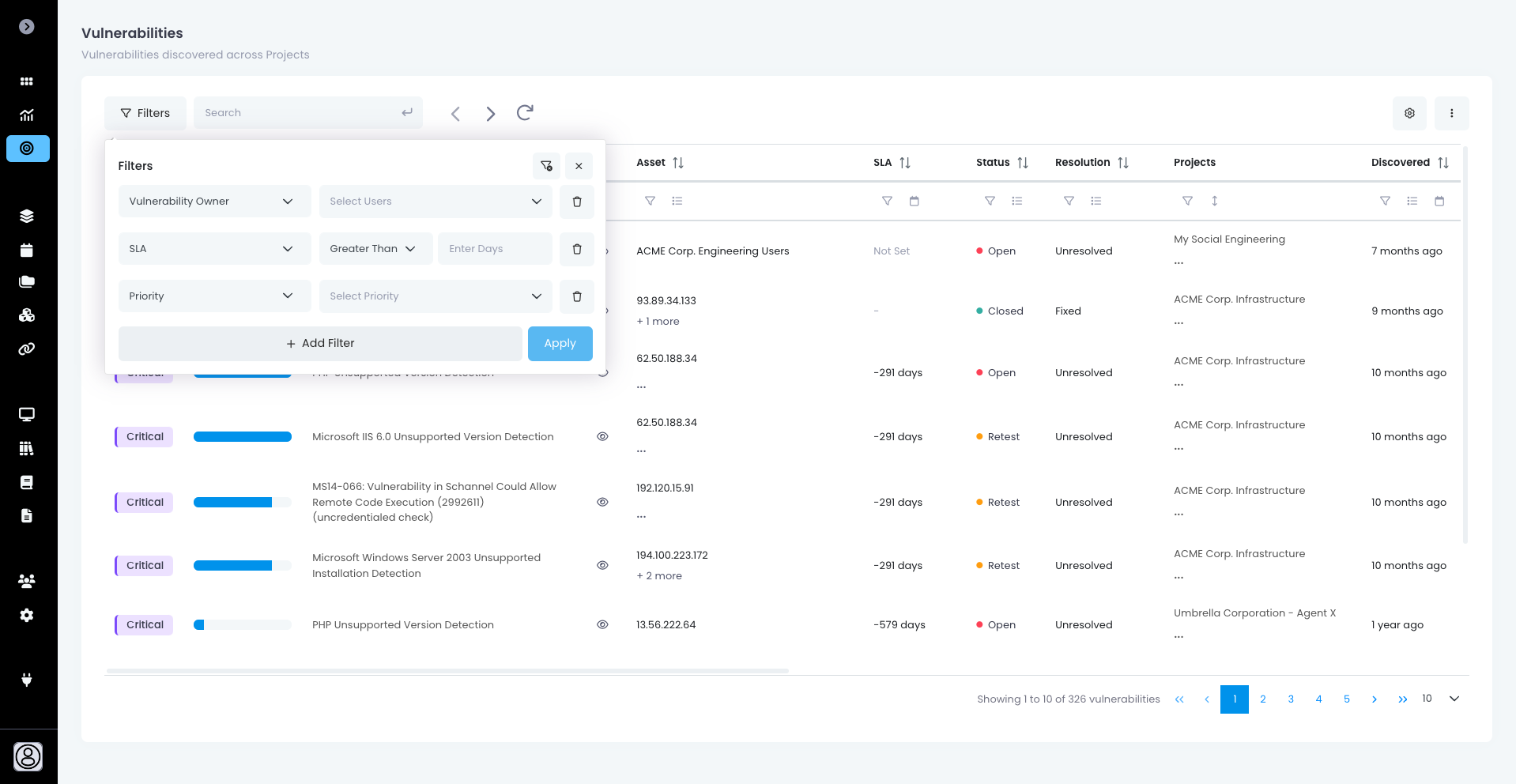Expand the Select Users dropdown
Image resolution: width=1516 pixels, height=784 pixels.
436,202
